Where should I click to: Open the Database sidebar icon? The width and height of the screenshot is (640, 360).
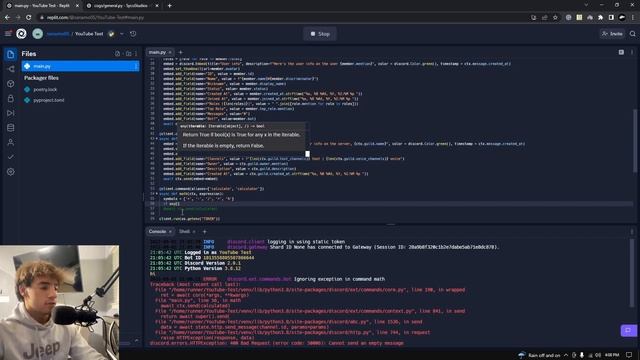(11, 128)
